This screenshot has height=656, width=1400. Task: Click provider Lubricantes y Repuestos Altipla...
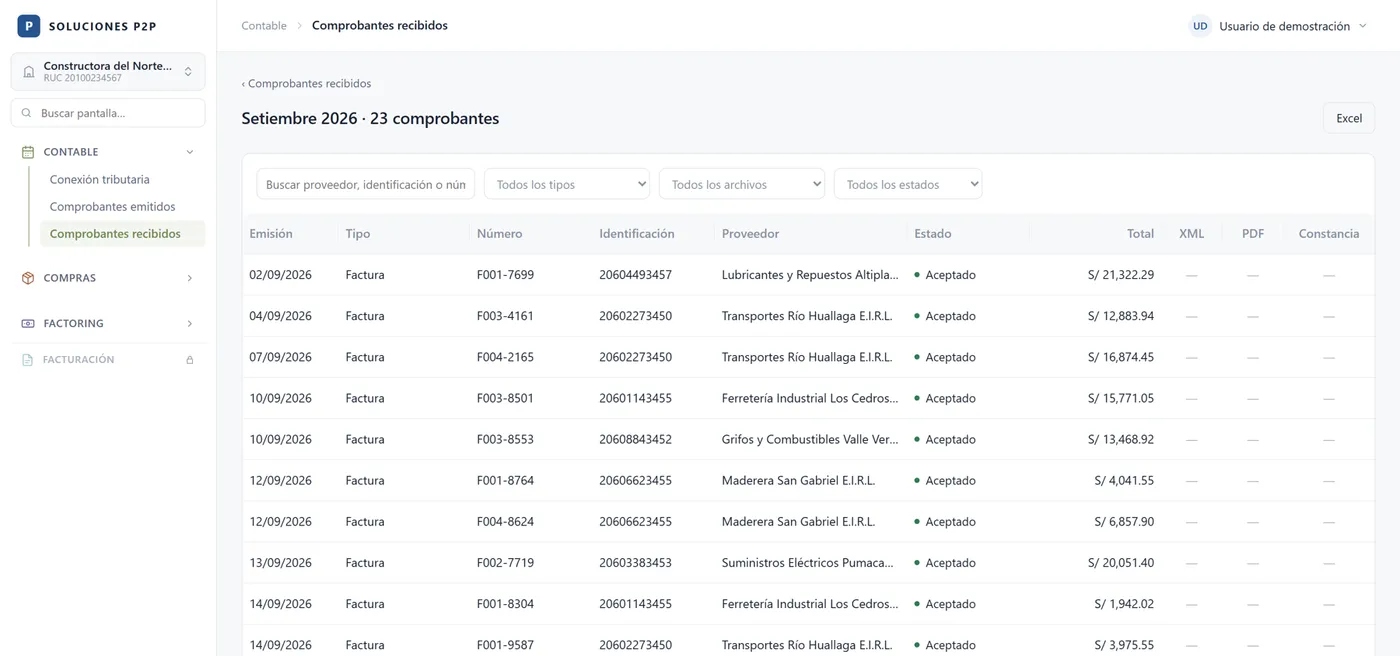[x=808, y=275]
